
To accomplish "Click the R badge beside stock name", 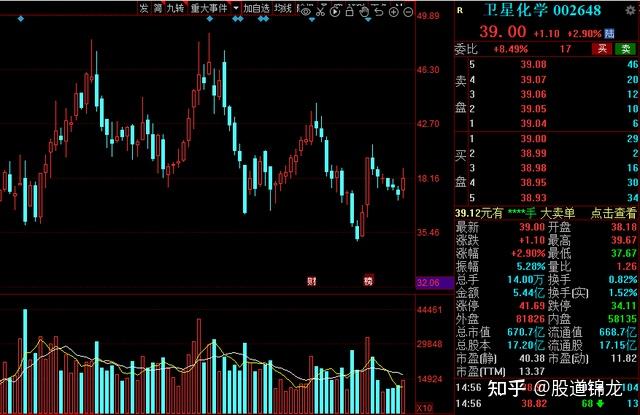I will click(460, 11).
